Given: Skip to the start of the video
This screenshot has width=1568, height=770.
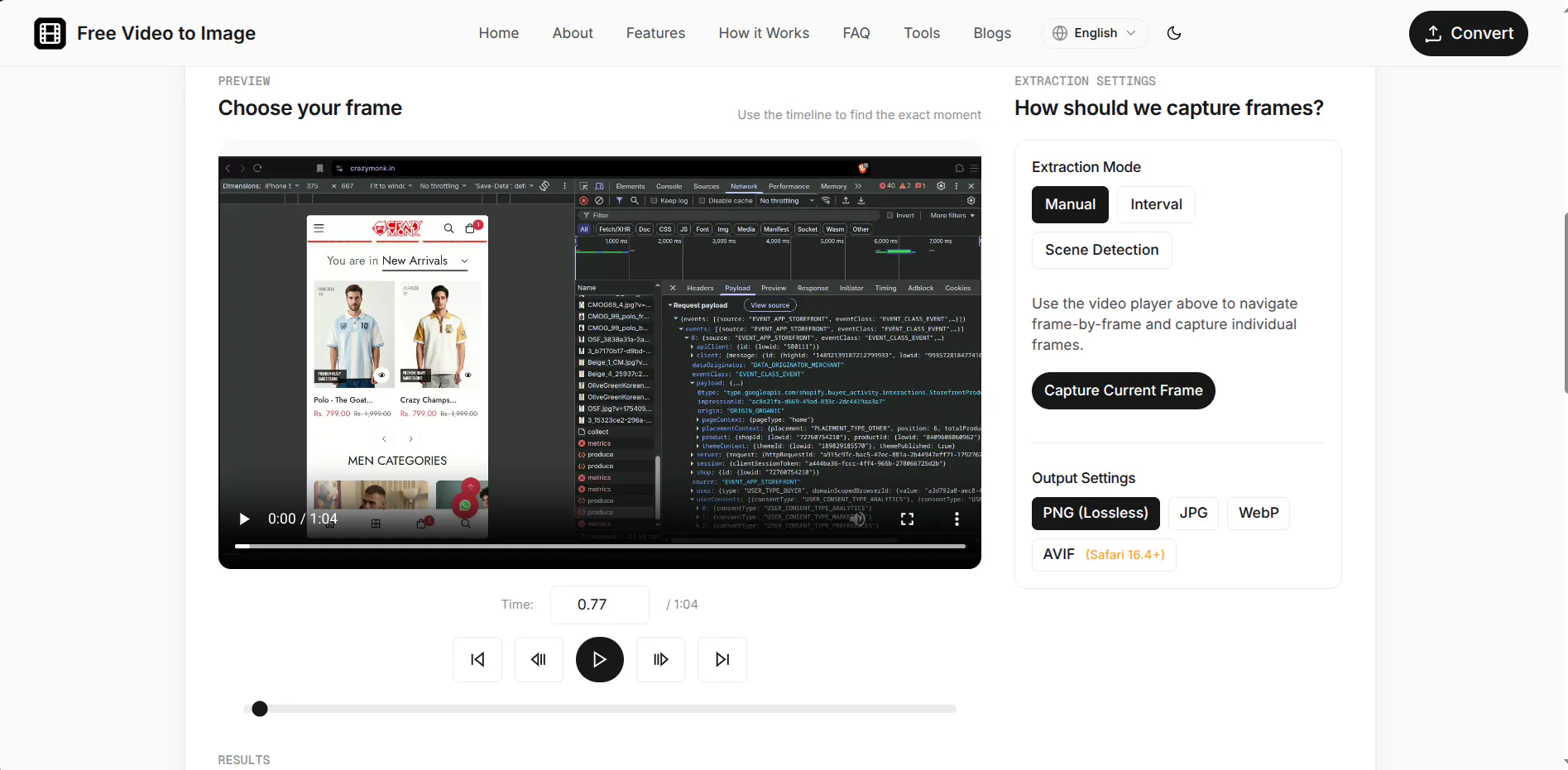Looking at the screenshot, I should pyautogui.click(x=477, y=659).
